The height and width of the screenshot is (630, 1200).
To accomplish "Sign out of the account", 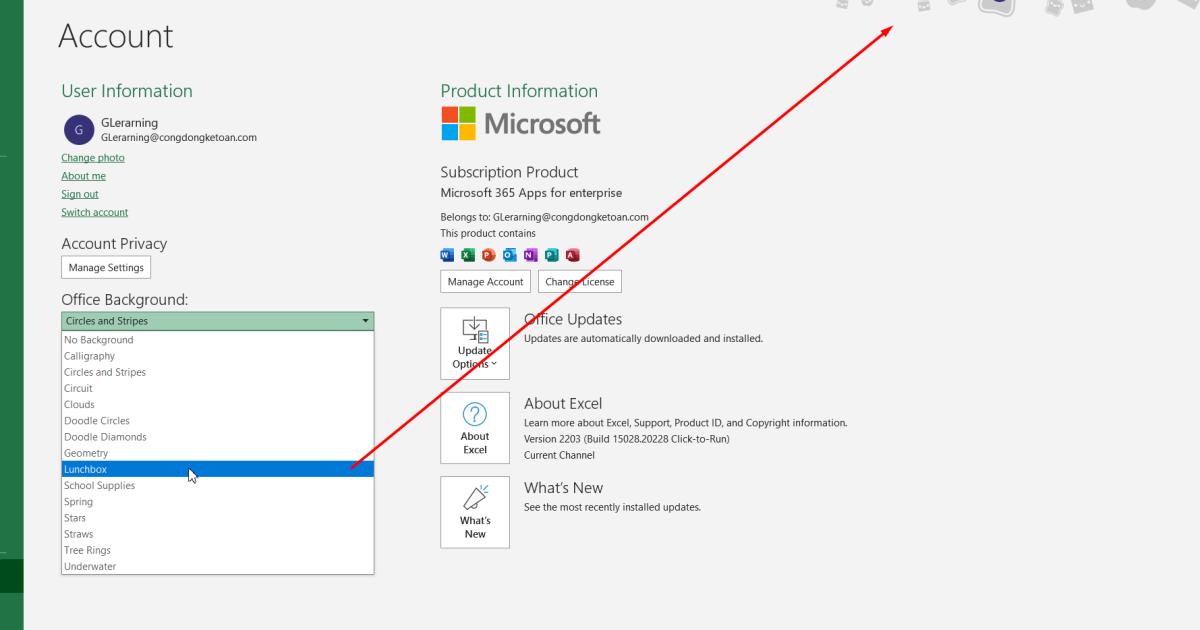I will point(80,193).
